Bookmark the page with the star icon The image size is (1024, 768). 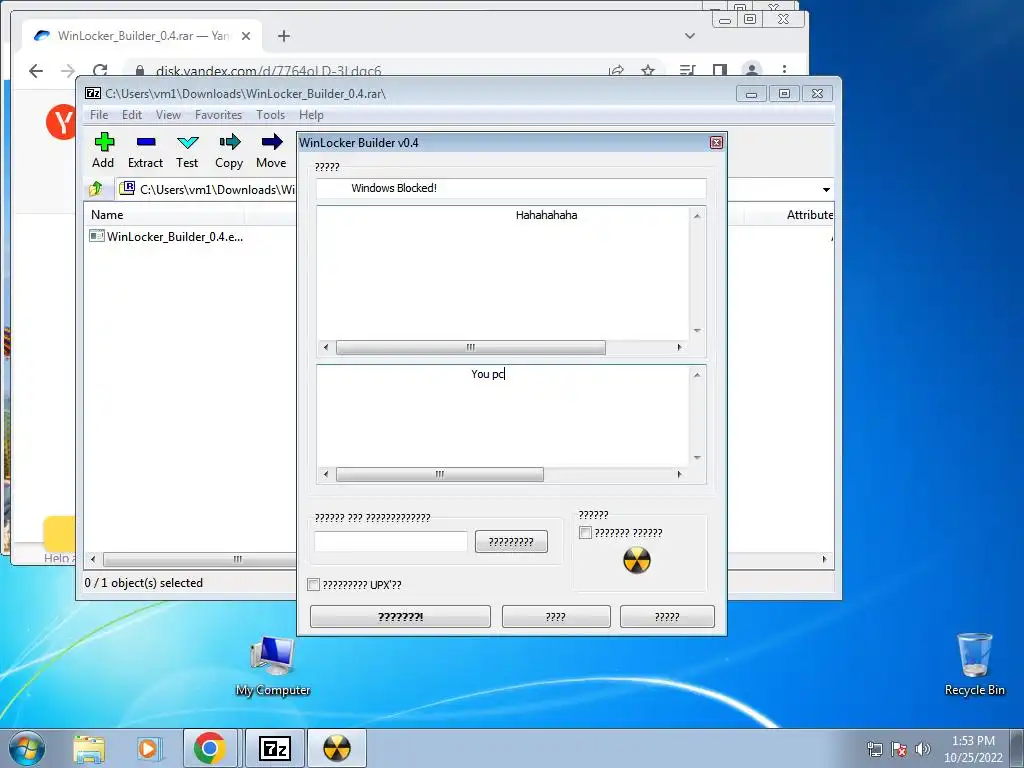click(648, 71)
